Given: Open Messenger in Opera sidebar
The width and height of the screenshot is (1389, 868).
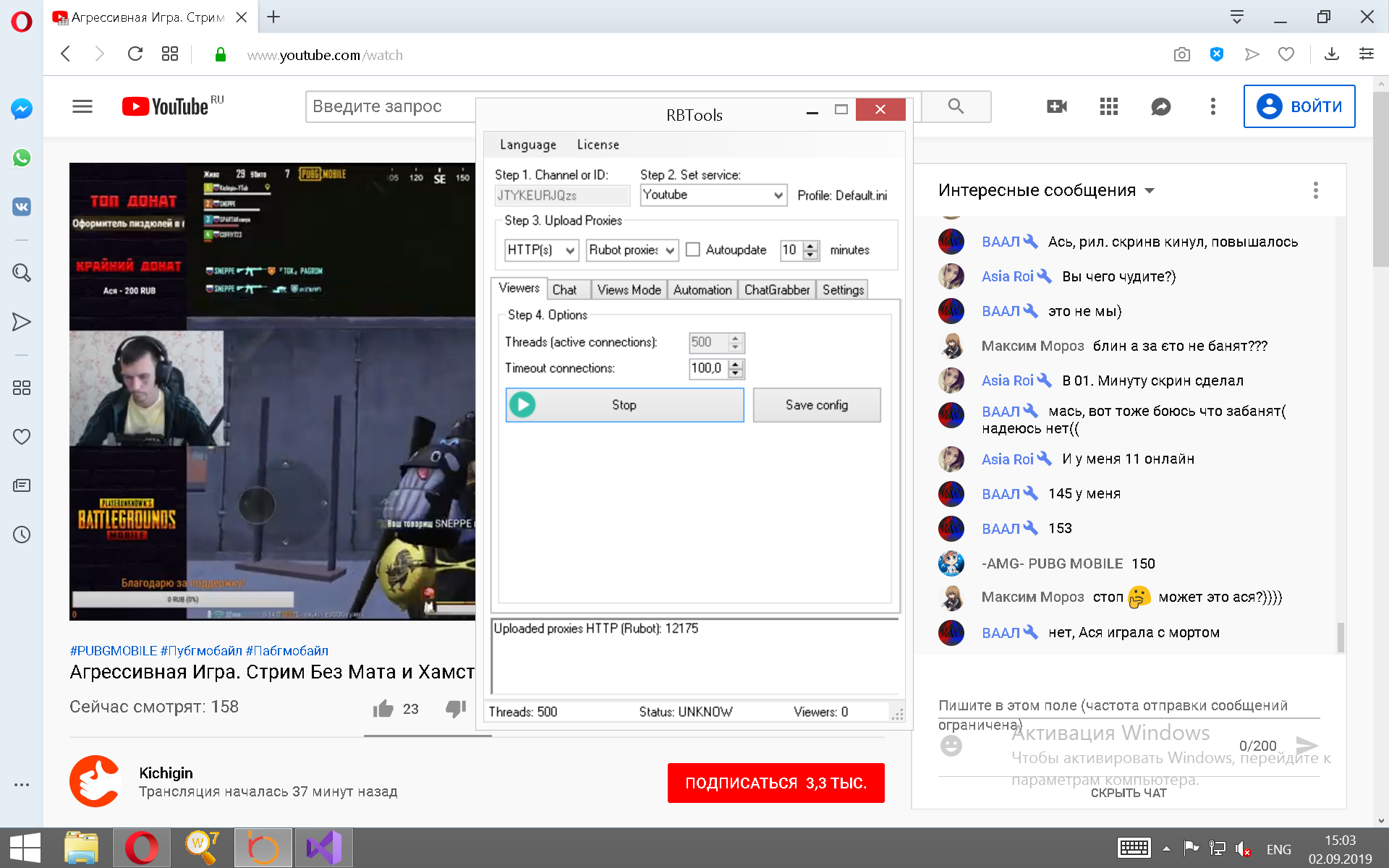Looking at the screenshot, I should tap(22, 109).
